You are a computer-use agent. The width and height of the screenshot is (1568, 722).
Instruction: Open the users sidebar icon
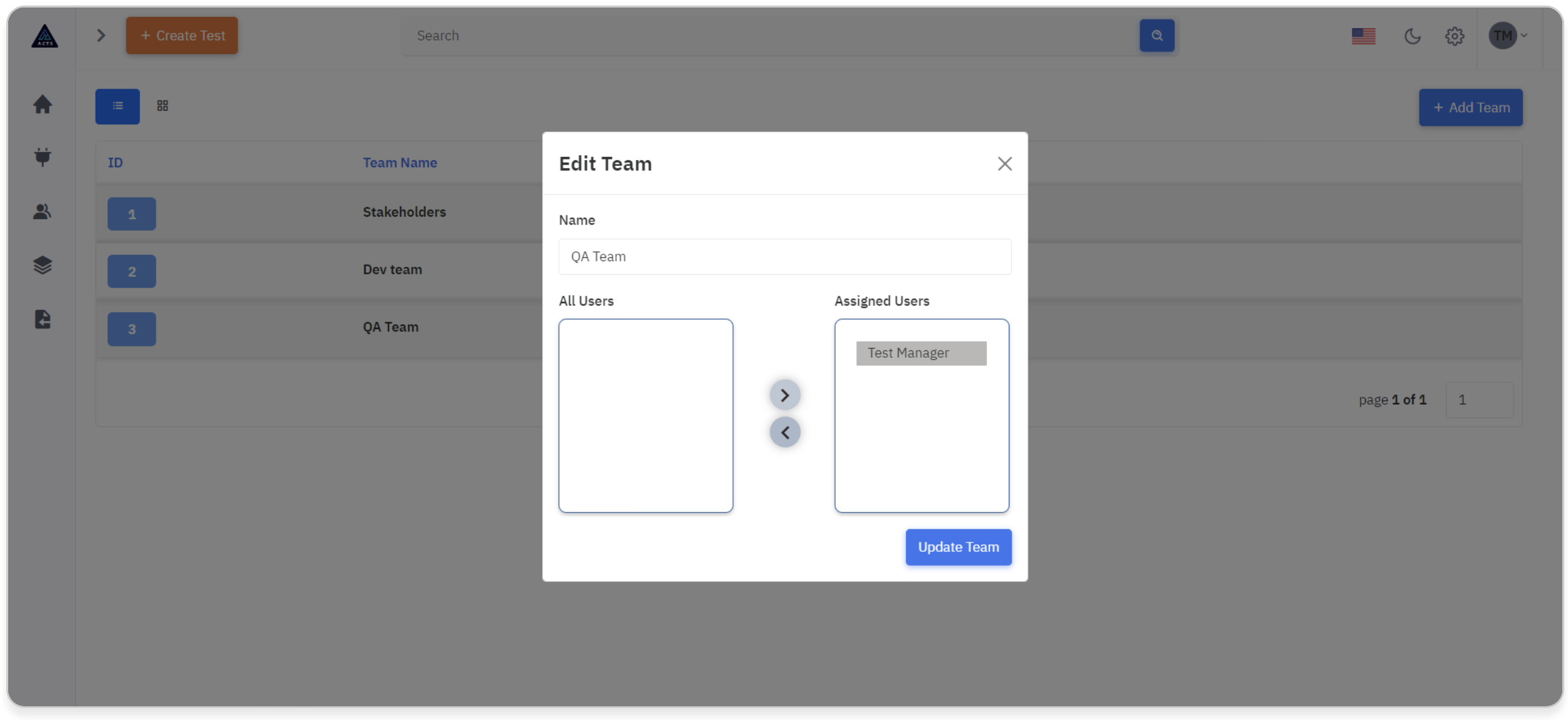[x=43, y=212]
